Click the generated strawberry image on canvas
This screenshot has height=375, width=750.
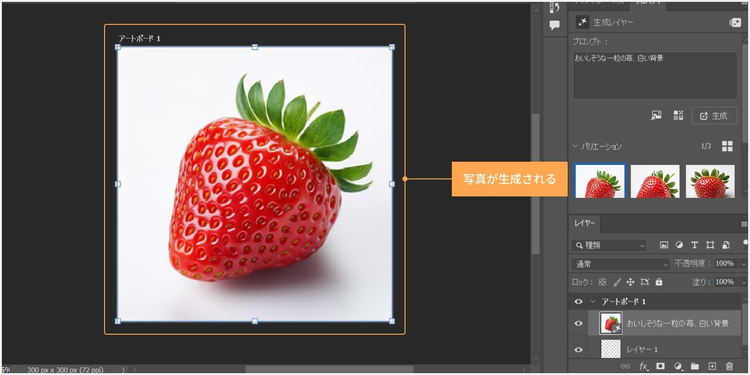click(x=255, y=184)
